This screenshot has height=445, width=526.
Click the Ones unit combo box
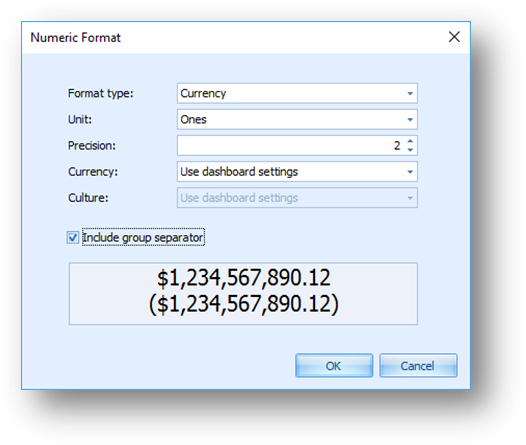click(x=297, y=119)
